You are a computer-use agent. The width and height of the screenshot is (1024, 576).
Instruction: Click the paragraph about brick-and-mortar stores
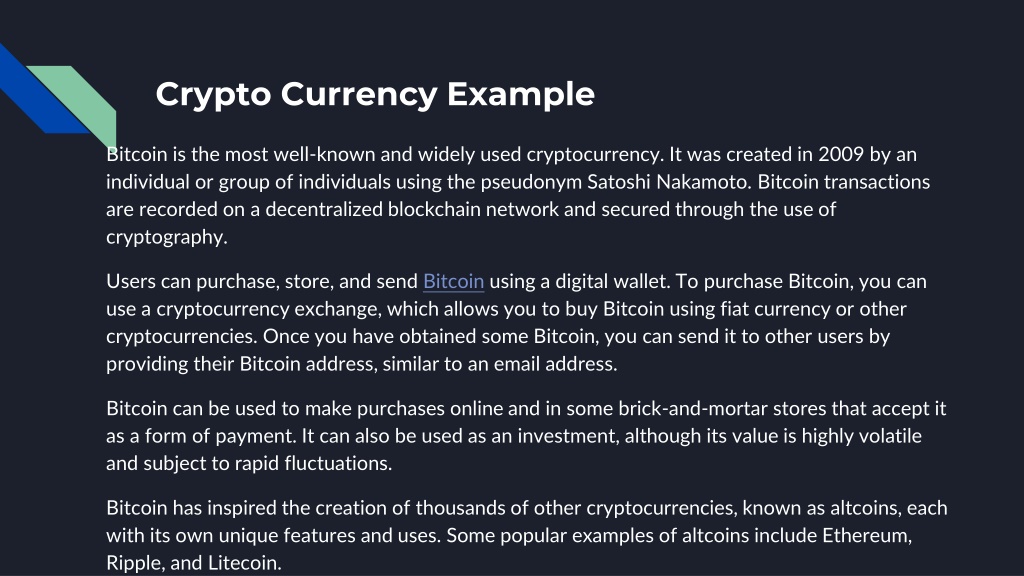pyautogui.click(x=526, y=436)
